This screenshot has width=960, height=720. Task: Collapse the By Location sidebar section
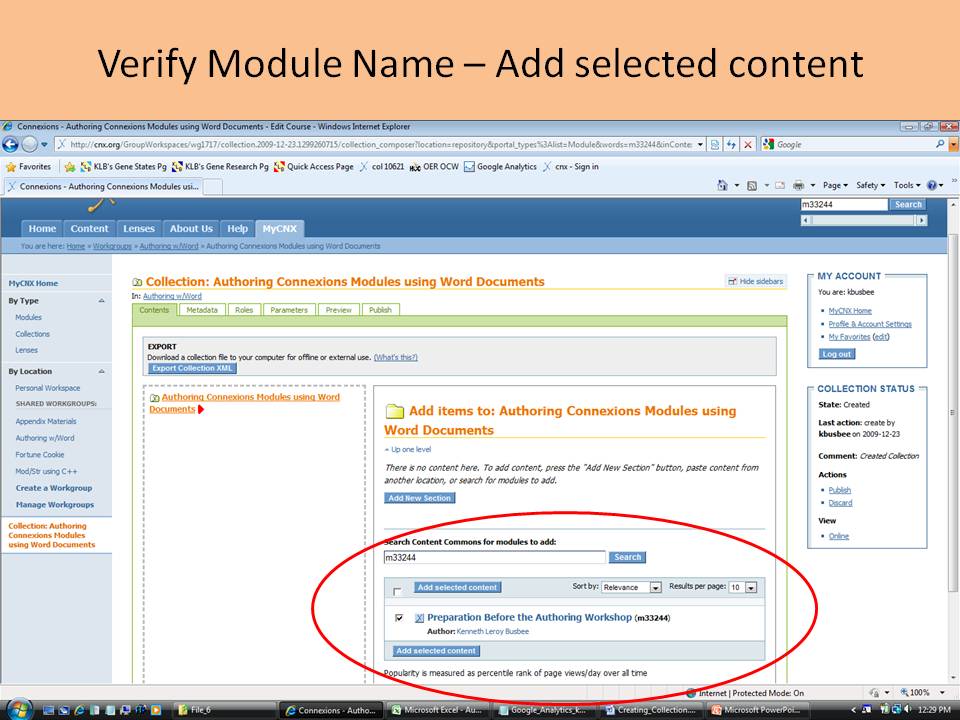point(102,371)
